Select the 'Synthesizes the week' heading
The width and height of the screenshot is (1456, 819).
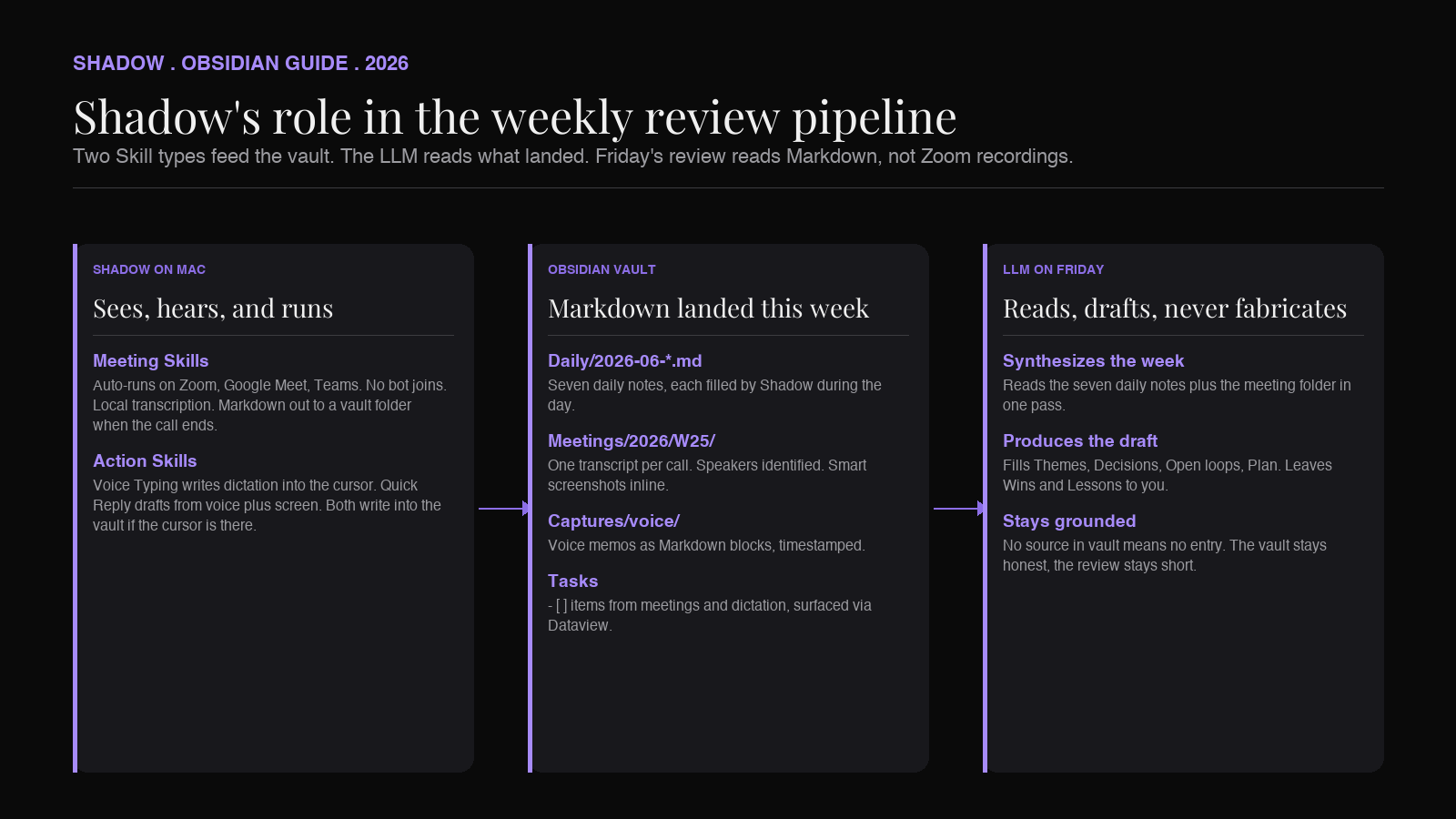pos(1094,361)
